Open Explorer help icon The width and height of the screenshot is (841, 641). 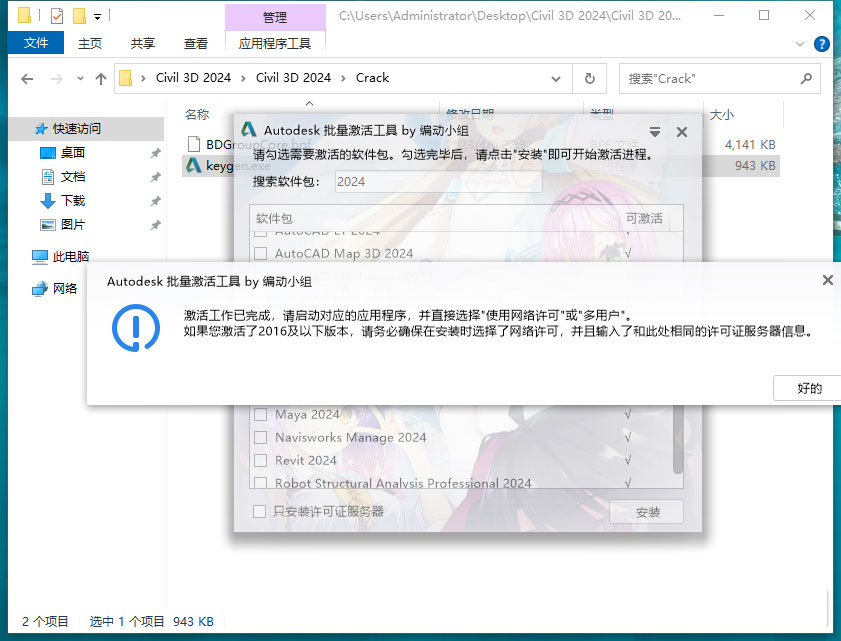pyautogui.click(x=821, y=44)
